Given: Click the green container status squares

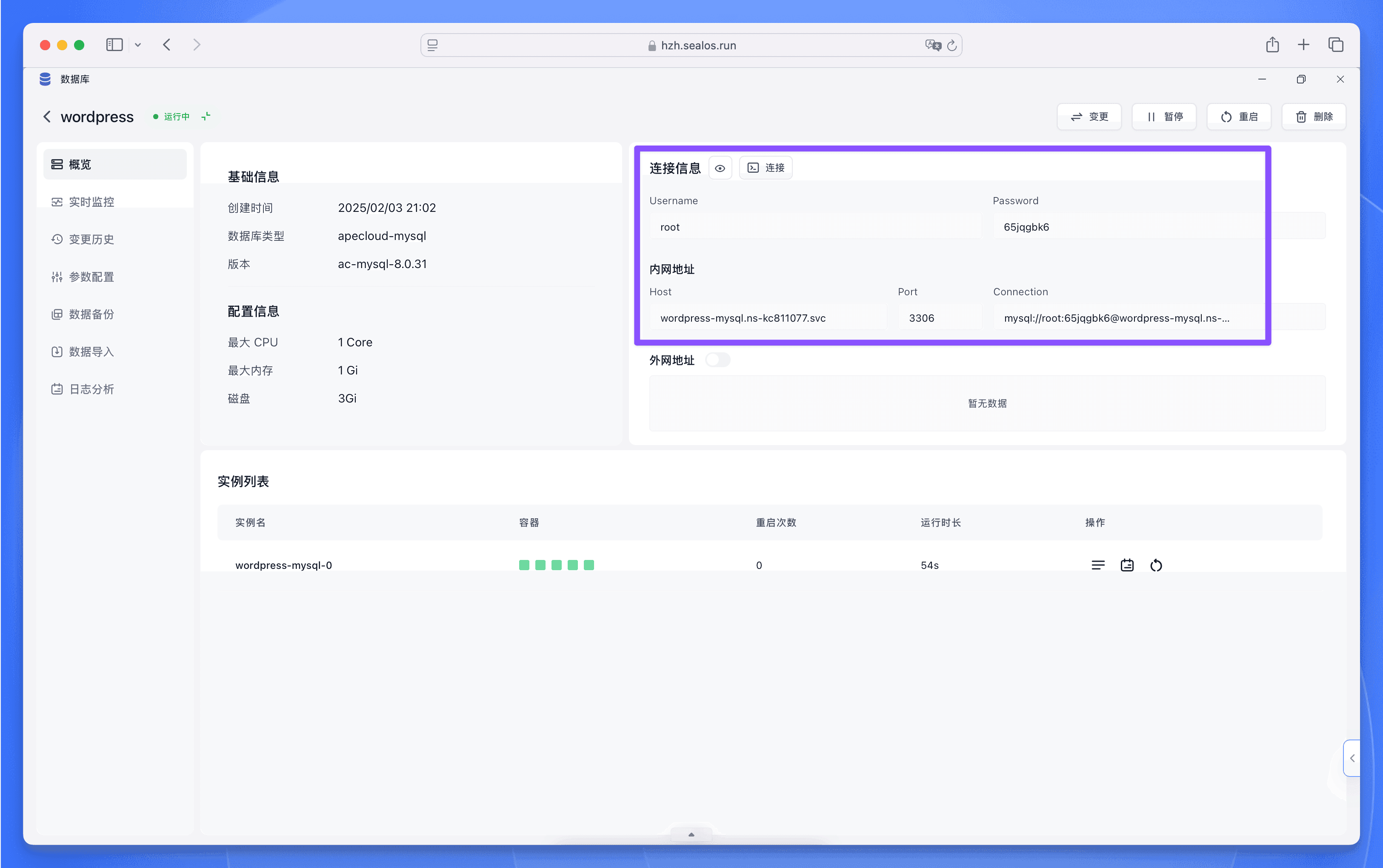Looking at the screenshot, I should point(556,565).
